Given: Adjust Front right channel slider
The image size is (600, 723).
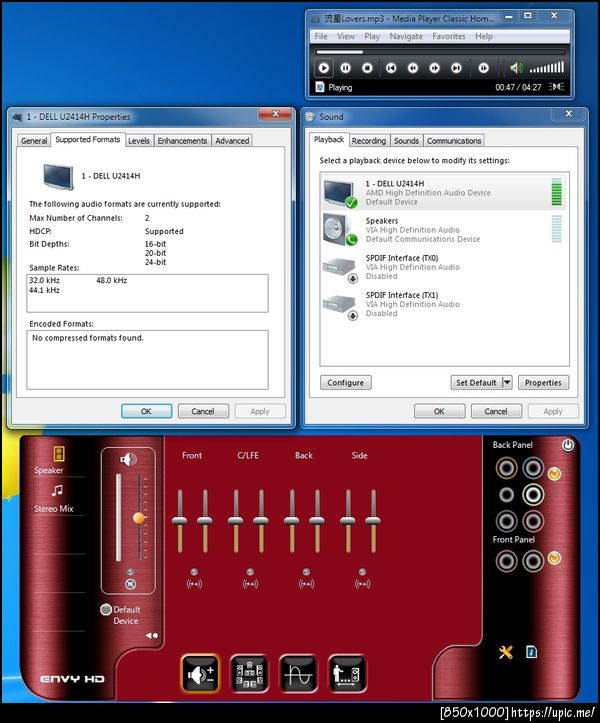Looking at the screenshot, I should tap(205, 521).
